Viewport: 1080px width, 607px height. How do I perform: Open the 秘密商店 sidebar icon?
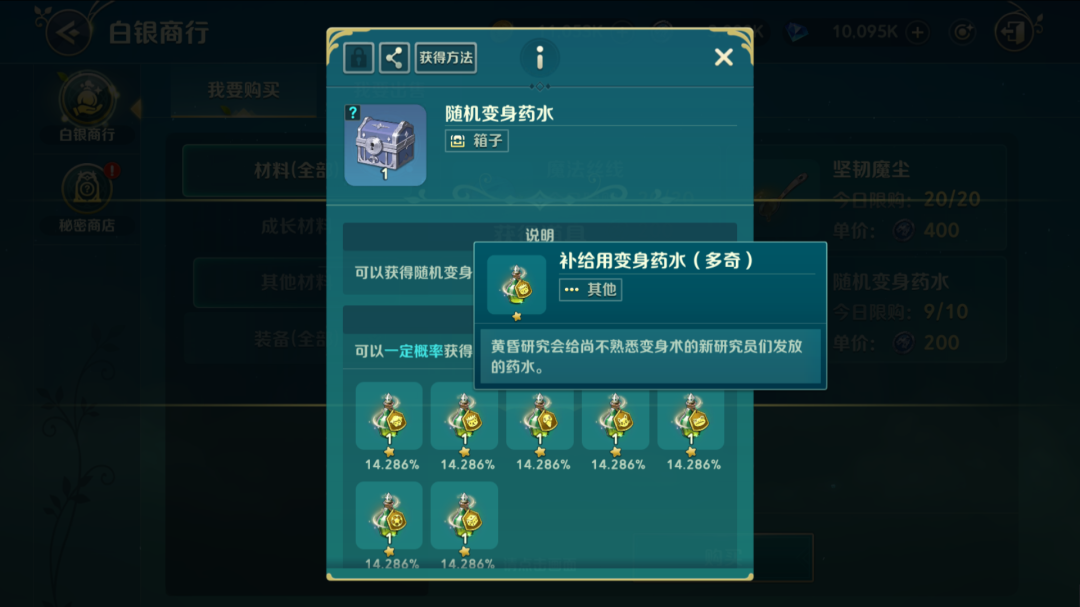[87, 196]
